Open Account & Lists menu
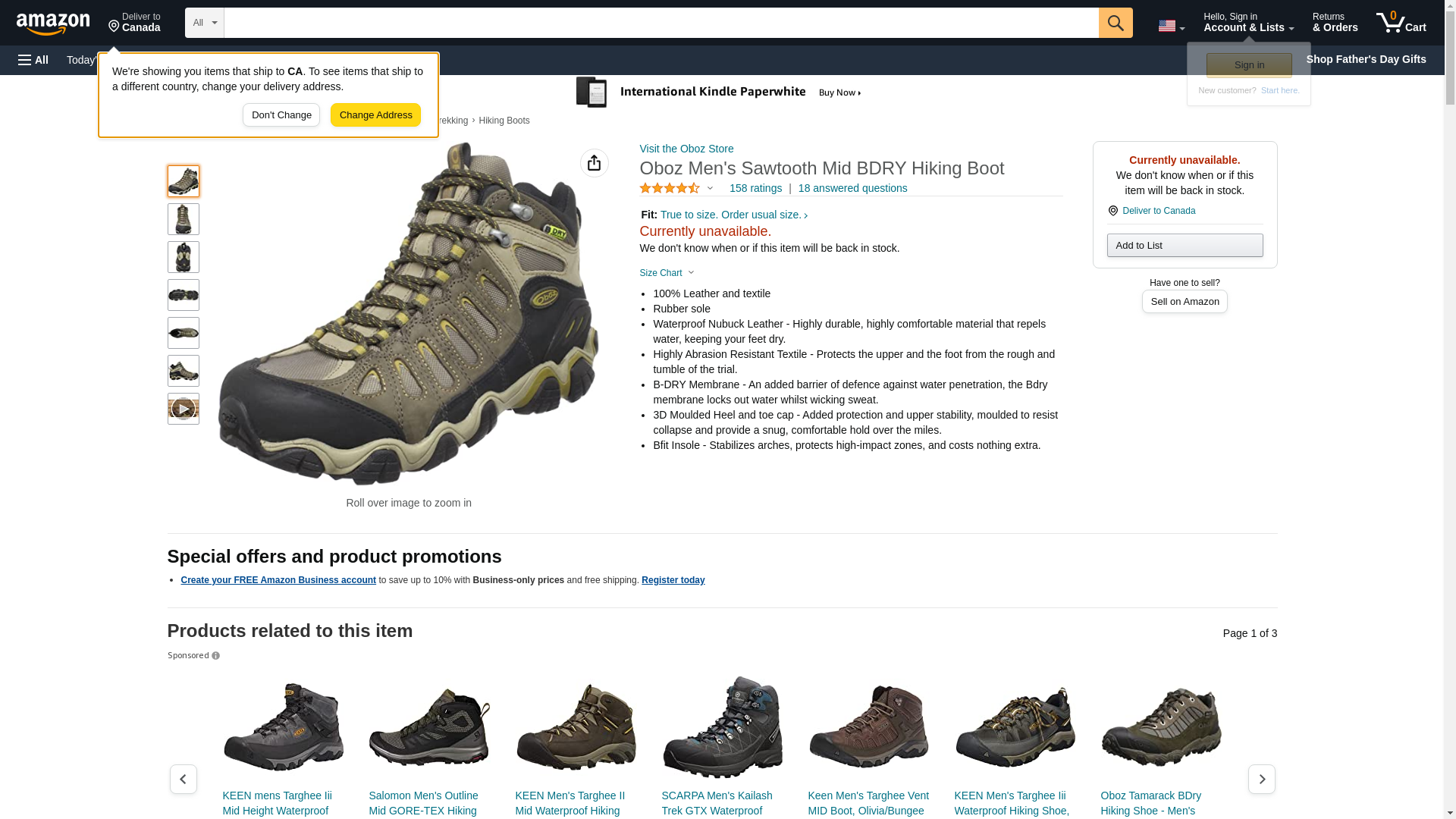This screenshot has width=1456, height=819. click(x=1248, y=23)
